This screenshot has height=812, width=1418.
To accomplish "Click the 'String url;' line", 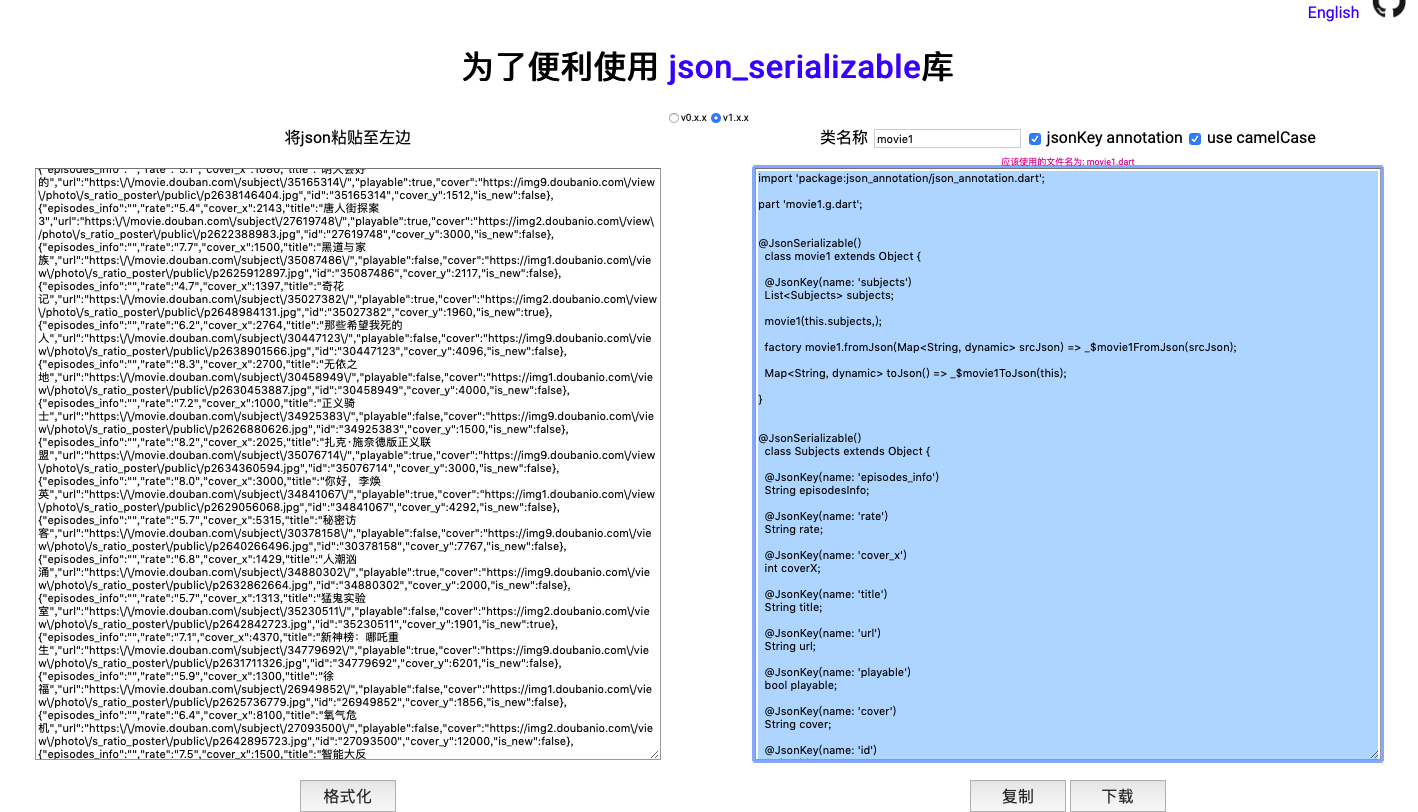I will click(790, 646).
